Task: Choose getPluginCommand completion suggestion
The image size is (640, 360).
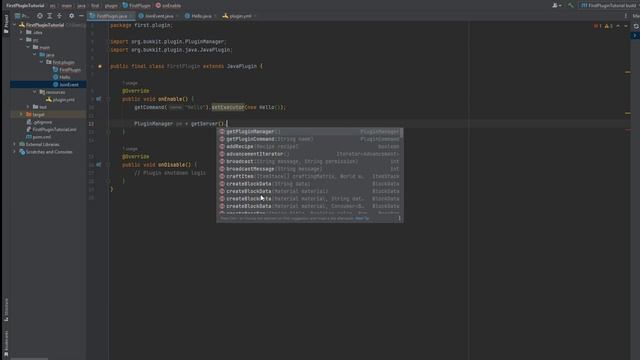Action: (309, 139)
